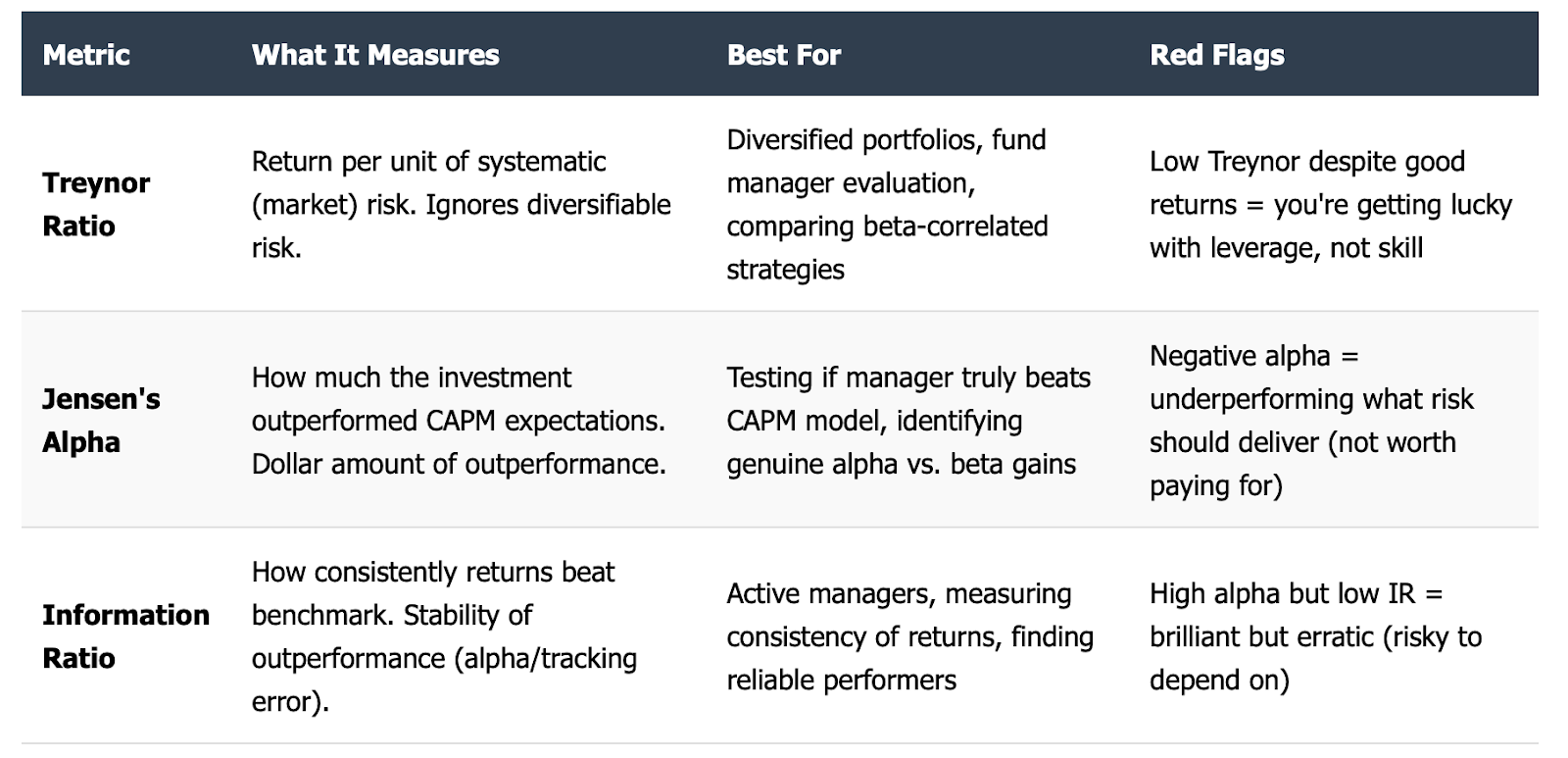Select the Treynor Ratio row label
This screenshot has height=758, width=1568.
click(x=96, y=204)
